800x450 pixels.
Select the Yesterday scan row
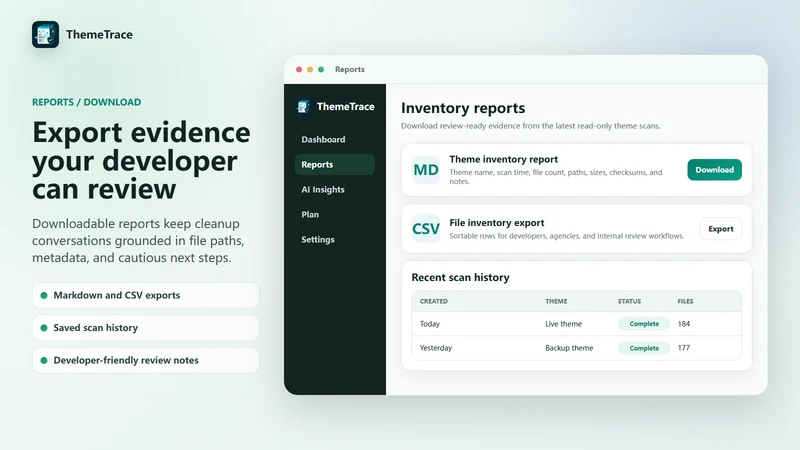[577, 348]
